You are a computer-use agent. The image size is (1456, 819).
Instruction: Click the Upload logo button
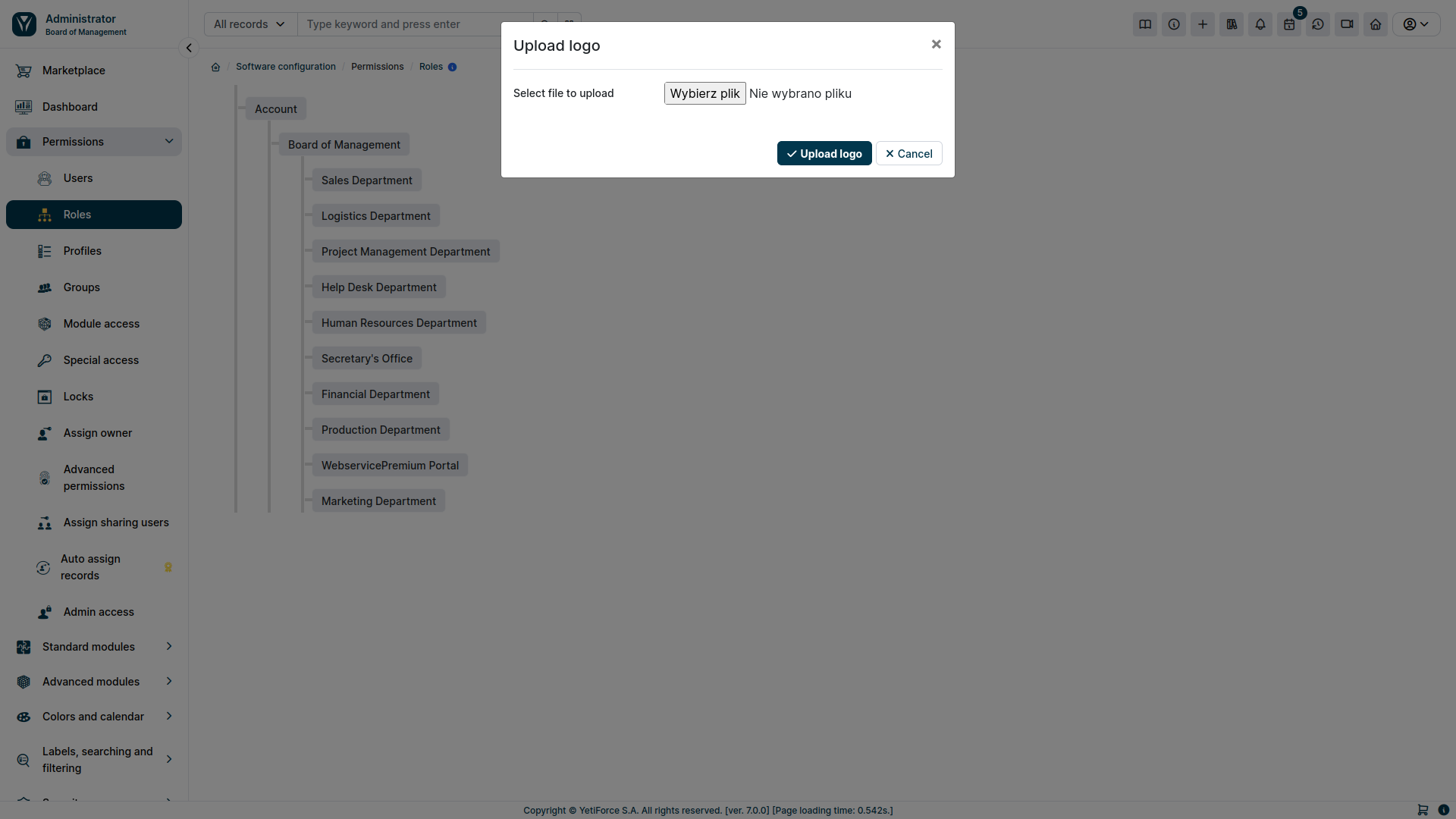(824, 153)
